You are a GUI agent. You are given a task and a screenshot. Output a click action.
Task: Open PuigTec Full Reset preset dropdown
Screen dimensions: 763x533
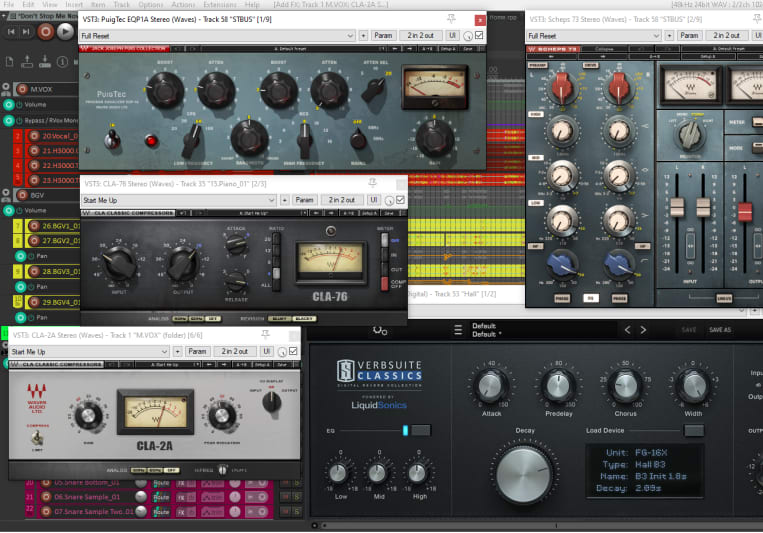tap(216, 36)
